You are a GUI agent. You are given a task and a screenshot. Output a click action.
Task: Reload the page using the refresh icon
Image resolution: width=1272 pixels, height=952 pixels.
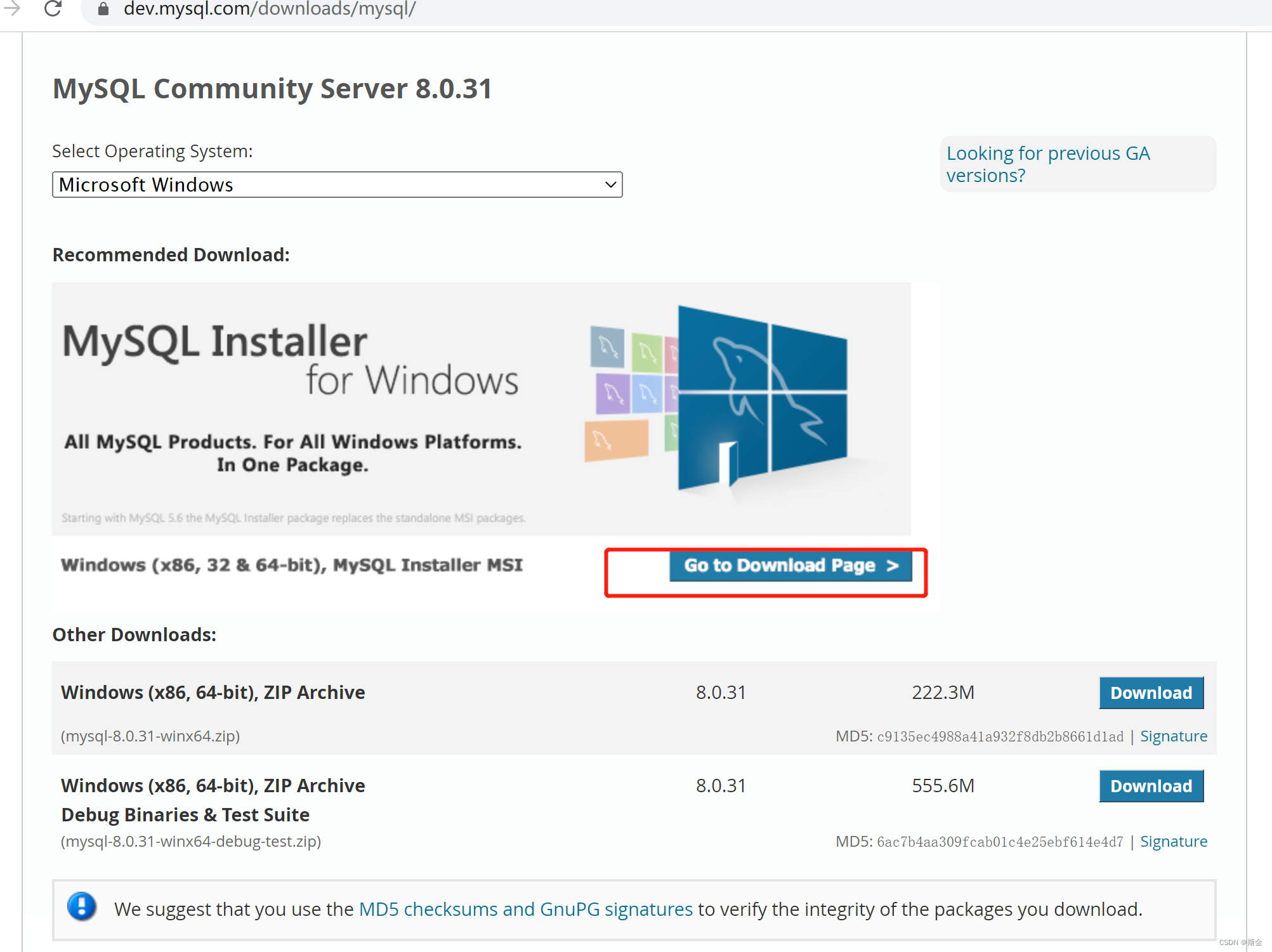point(53,9)
